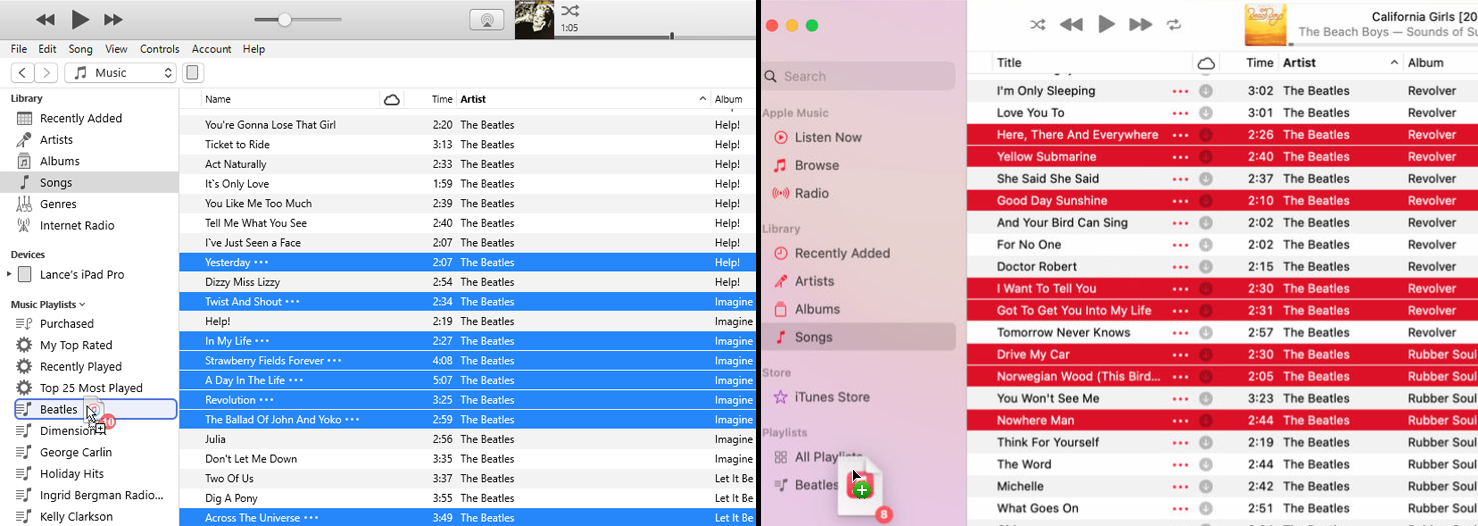
Task: Click the iTunes previous track button
Action: coord(45,20)
